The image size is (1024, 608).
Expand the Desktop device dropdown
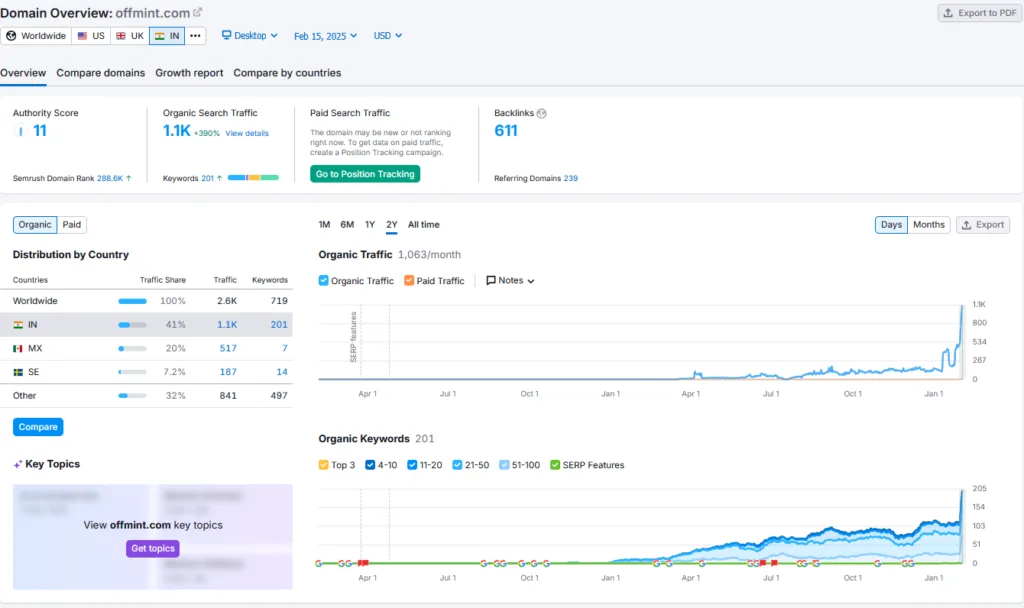tap(249, 36)
